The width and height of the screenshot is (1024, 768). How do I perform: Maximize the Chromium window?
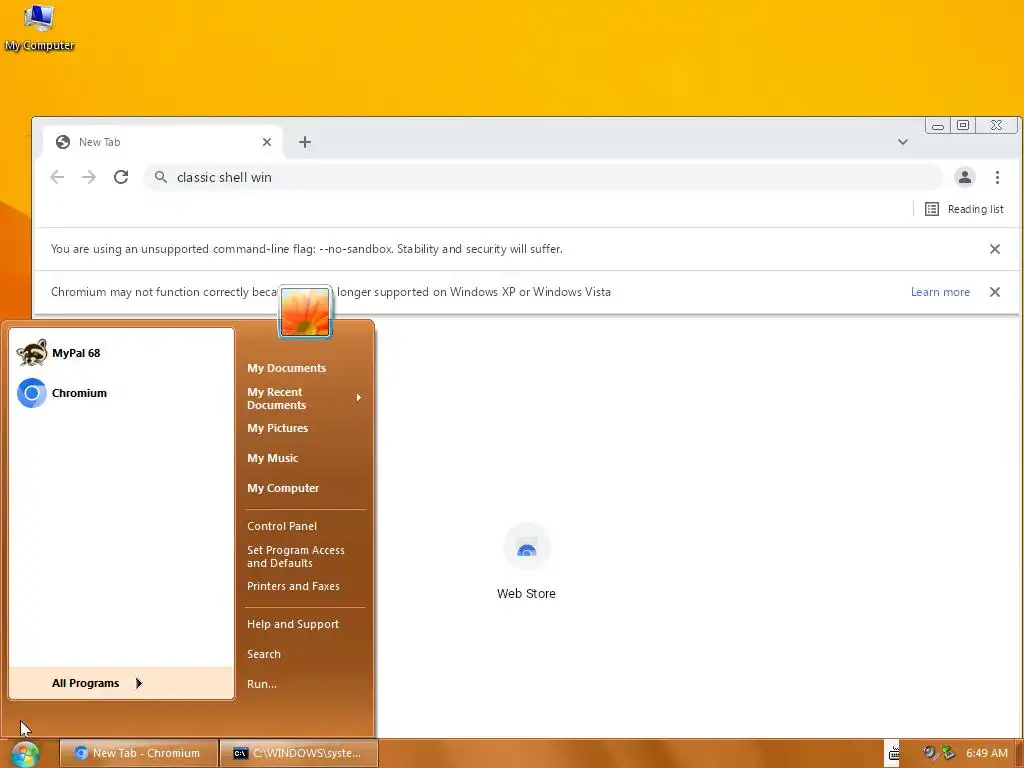click(963, 125)
